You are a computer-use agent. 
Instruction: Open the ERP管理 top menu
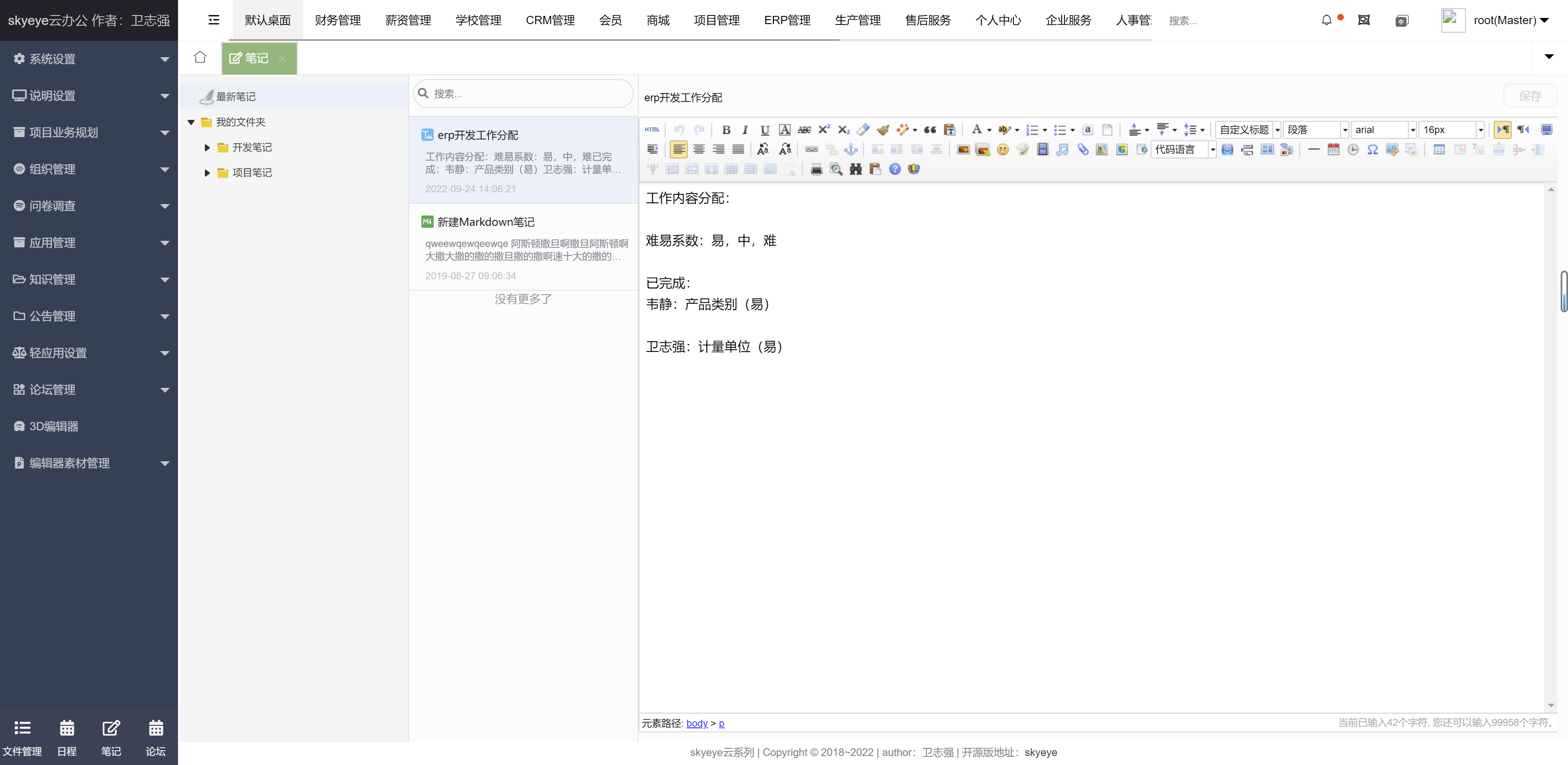tap(786, 20)
